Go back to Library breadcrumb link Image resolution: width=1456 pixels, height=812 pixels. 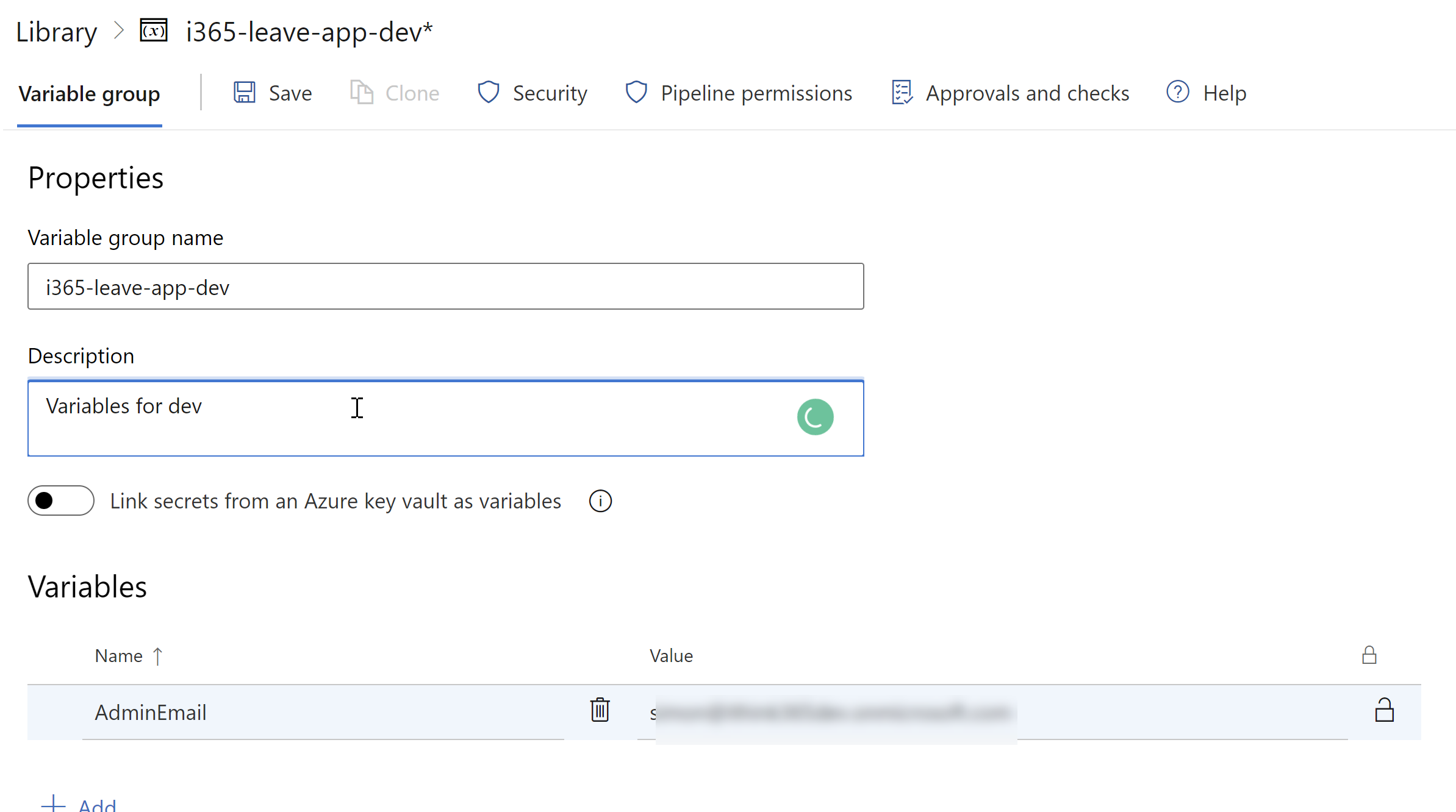pyautogui.click(x=56, y=32)
